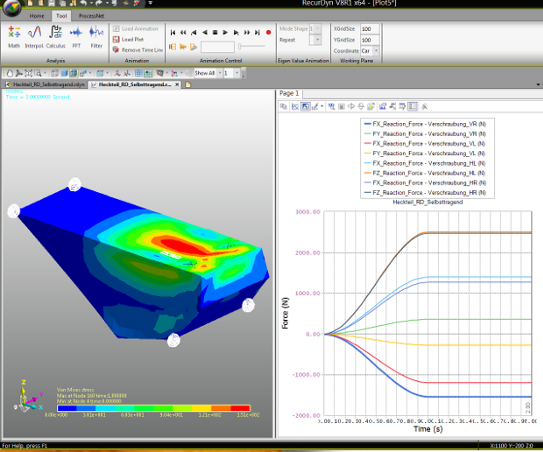Click the XGridSize input field
The width and height of the screenshot is (543, 452).
pyautogui.click(x=370, y=29)
